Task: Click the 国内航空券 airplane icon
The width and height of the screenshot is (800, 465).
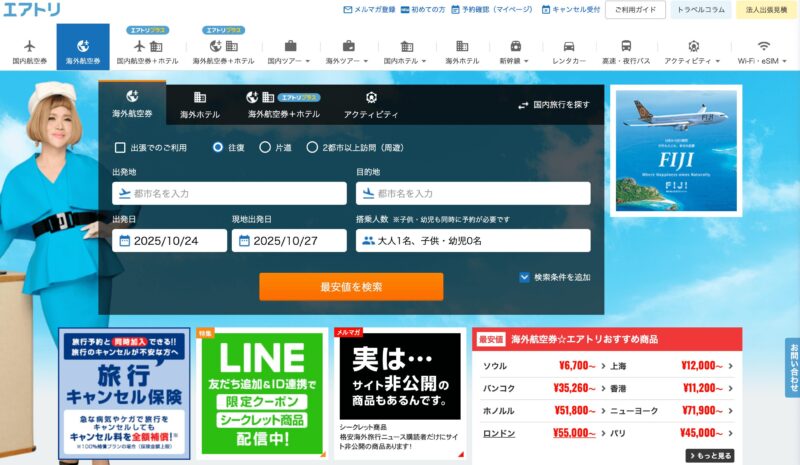Action: (x=29, y=46)
